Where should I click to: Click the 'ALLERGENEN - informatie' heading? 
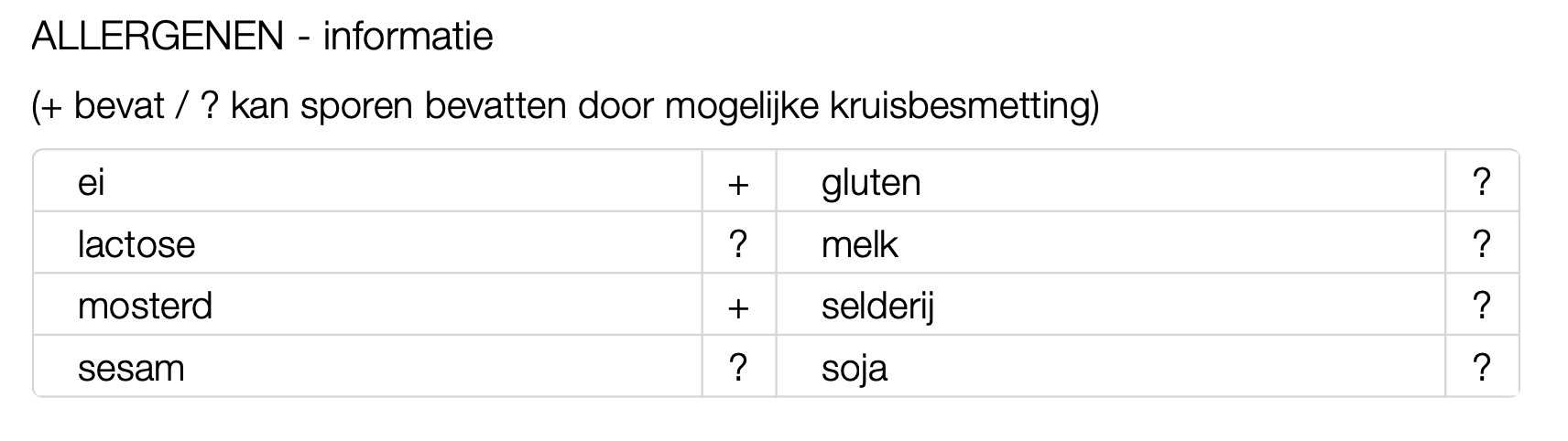262,37
